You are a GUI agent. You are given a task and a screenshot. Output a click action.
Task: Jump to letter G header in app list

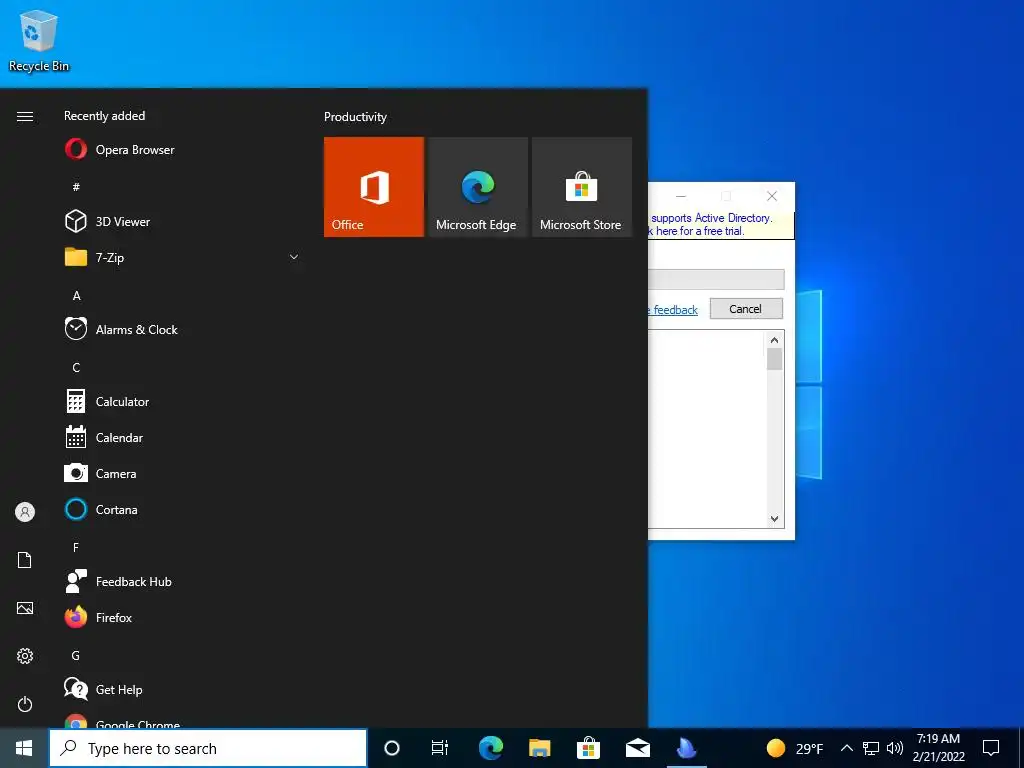pos(76,655)
